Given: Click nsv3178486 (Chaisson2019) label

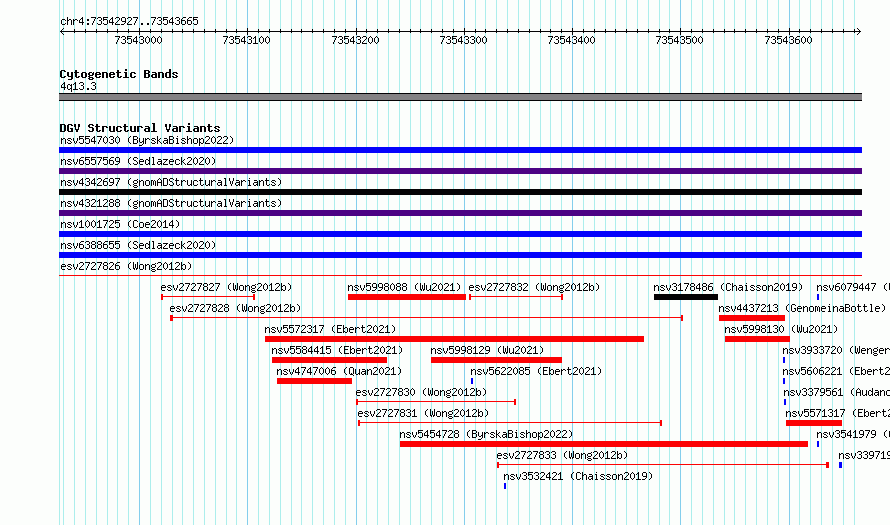Looking at the screenshot, I should click(728, 287).
